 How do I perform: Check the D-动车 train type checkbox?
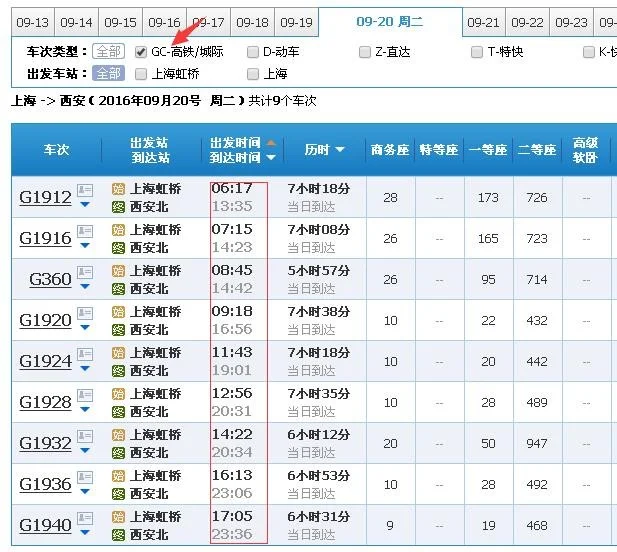[253, 52]
